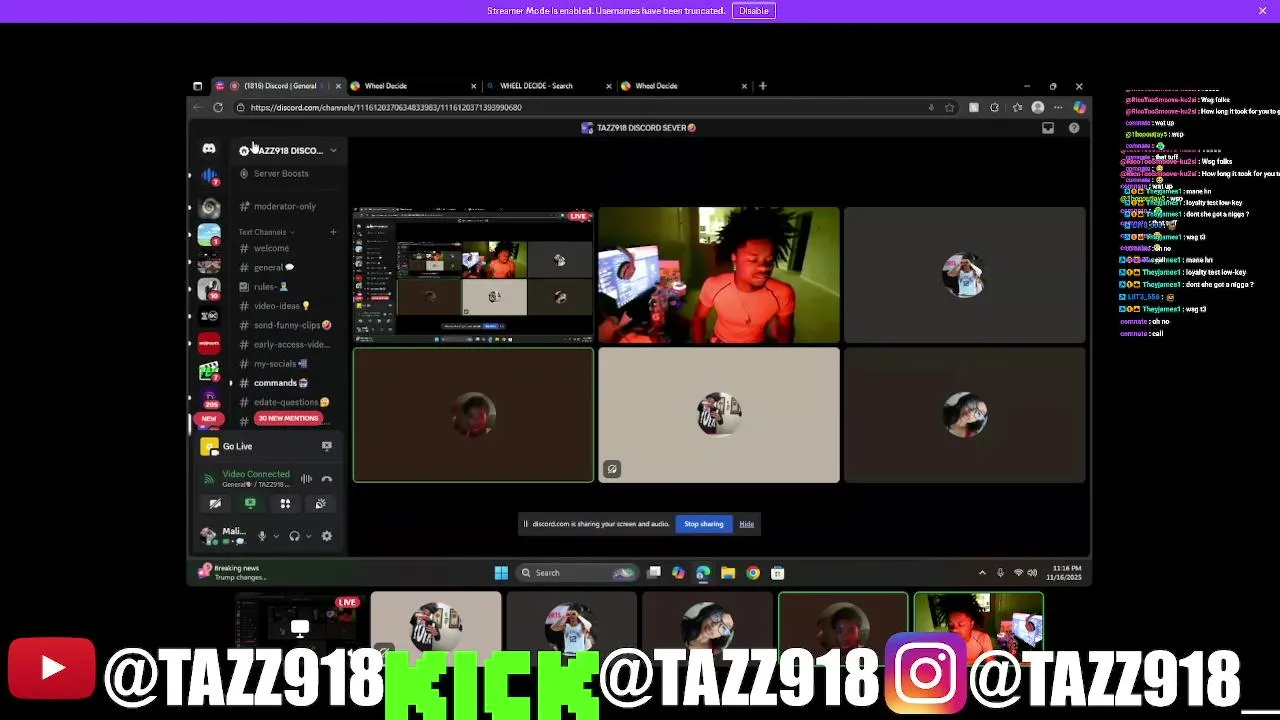
Task: Reload the browser page
Action: point(218,107)
